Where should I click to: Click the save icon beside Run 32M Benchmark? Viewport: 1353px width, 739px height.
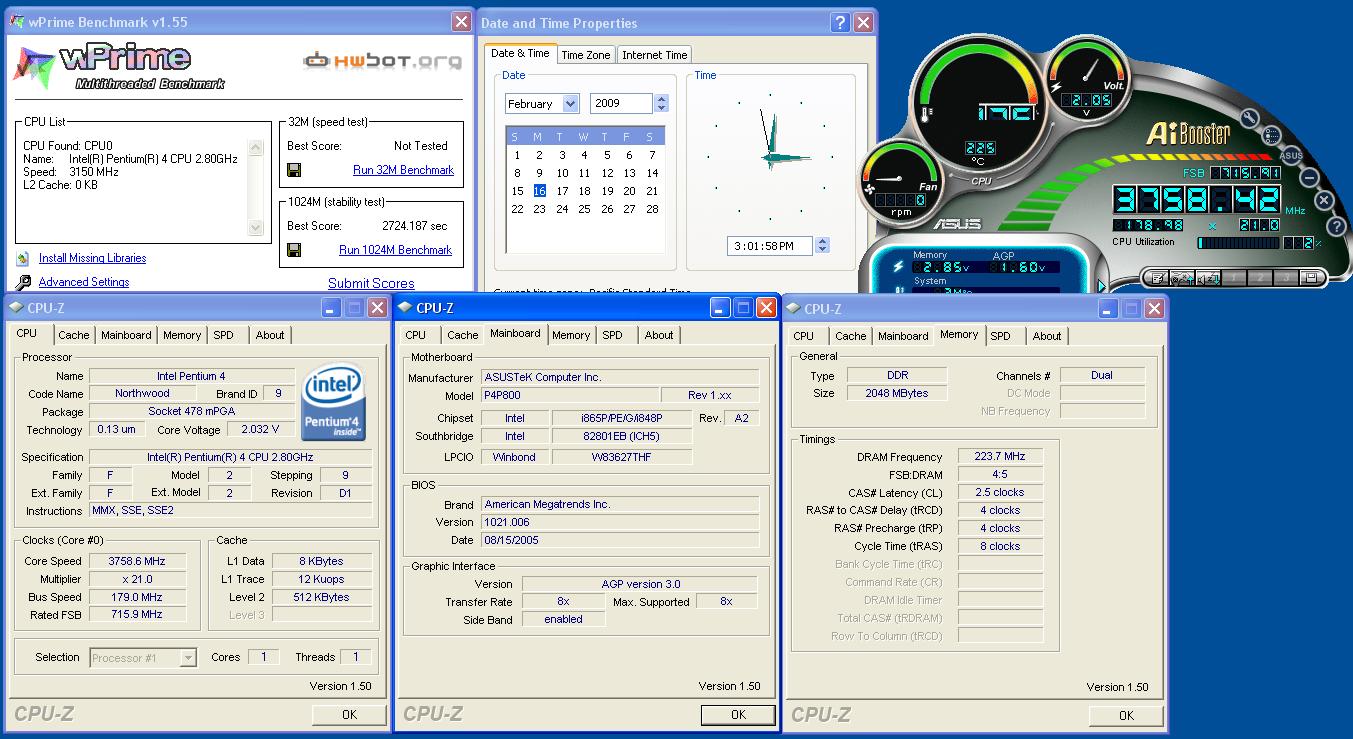click(294, 171)
